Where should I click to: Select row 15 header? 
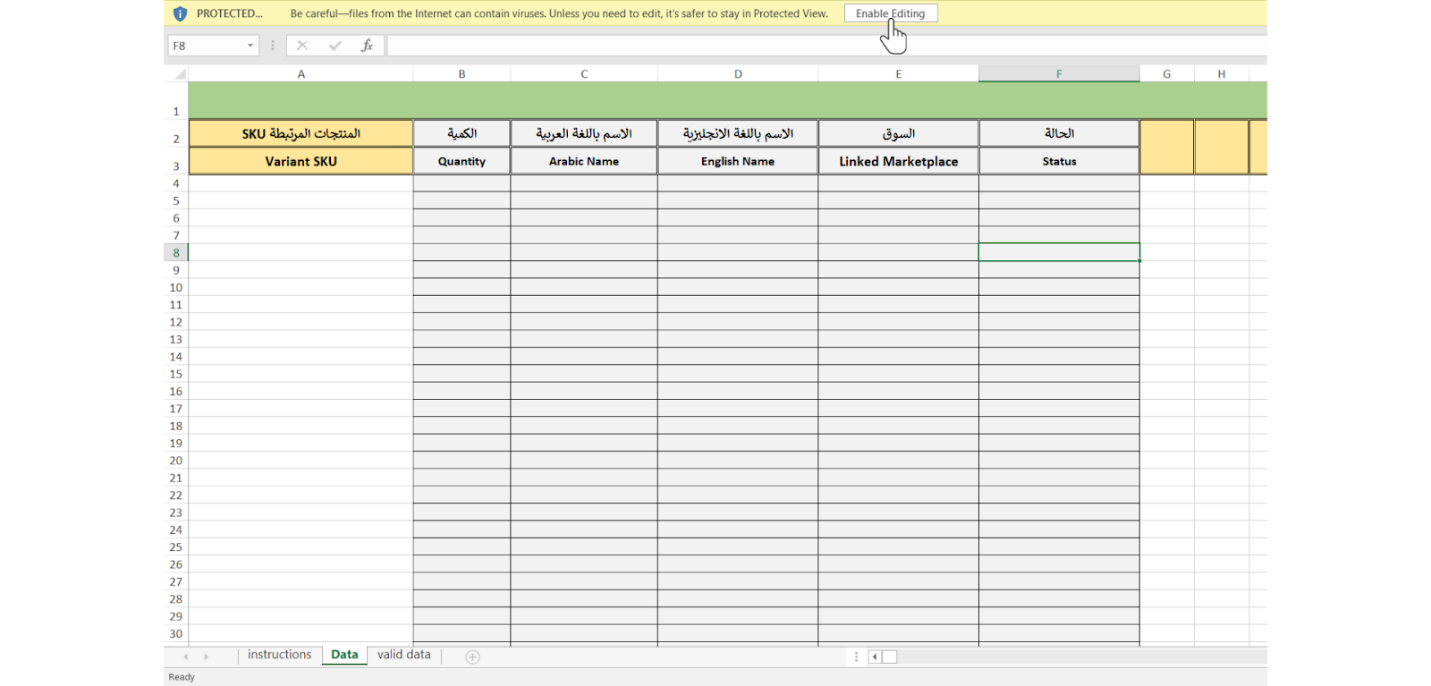176,374
